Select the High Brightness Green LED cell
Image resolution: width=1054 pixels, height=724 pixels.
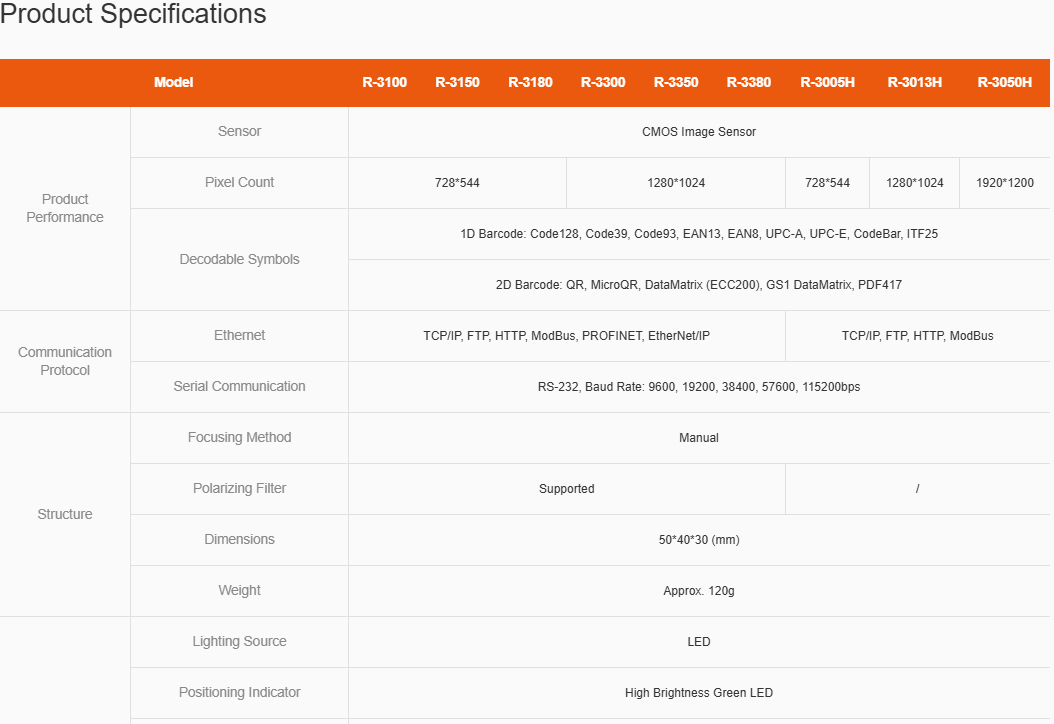pyautogui.click(x=698, y=693)
